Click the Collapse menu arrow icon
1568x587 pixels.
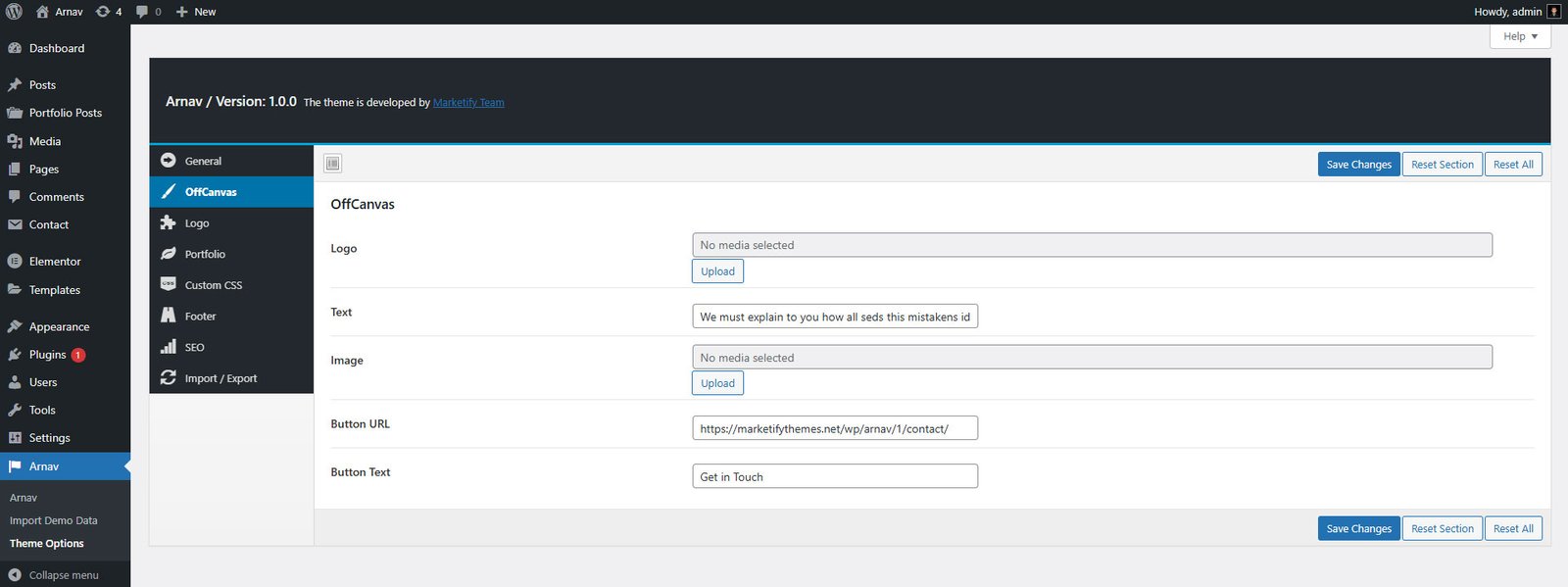[x=15, y=575]
